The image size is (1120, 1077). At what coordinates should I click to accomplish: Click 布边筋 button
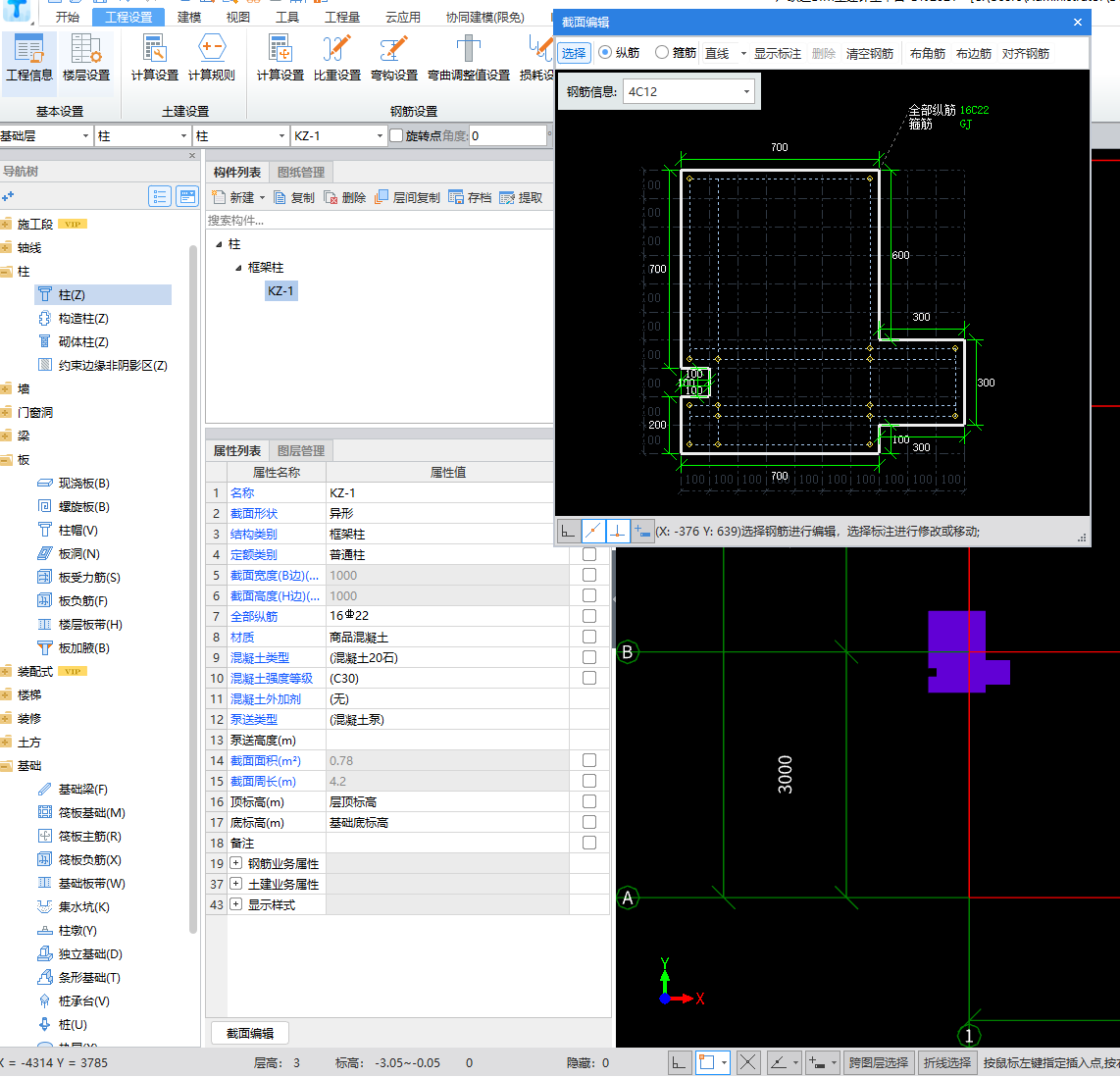974,54
